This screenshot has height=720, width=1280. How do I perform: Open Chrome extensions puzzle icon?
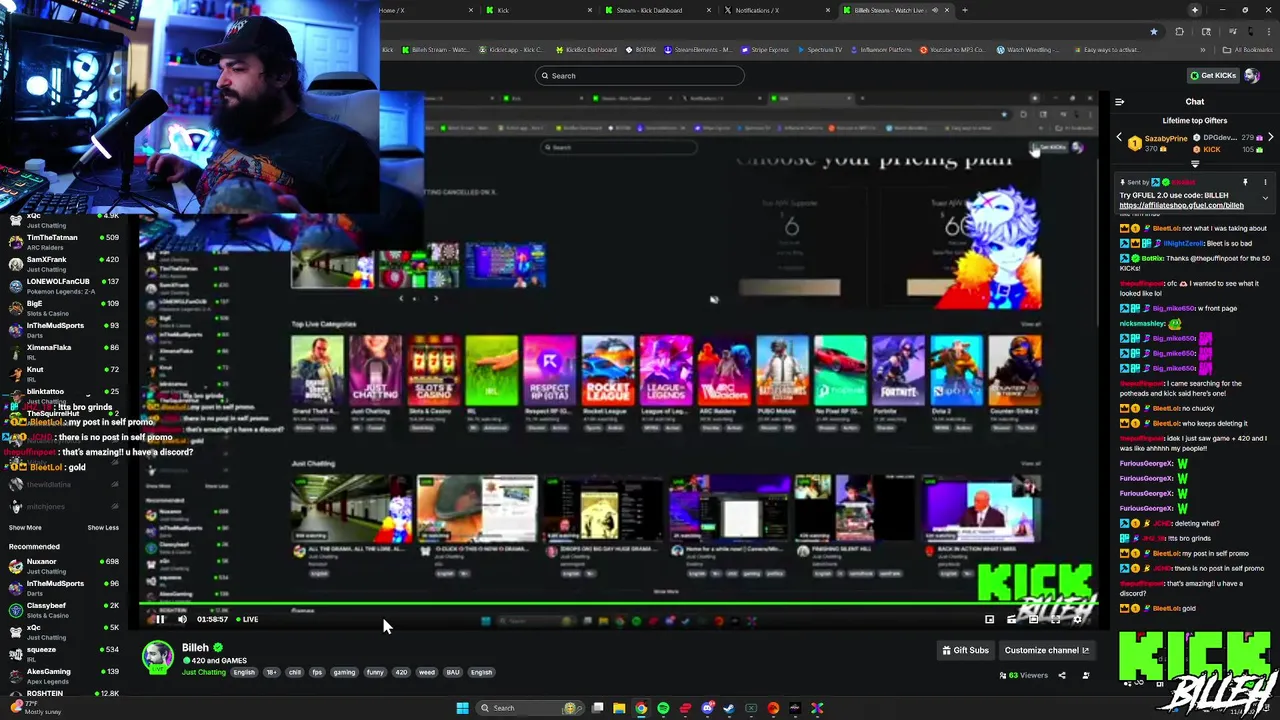1179,31
